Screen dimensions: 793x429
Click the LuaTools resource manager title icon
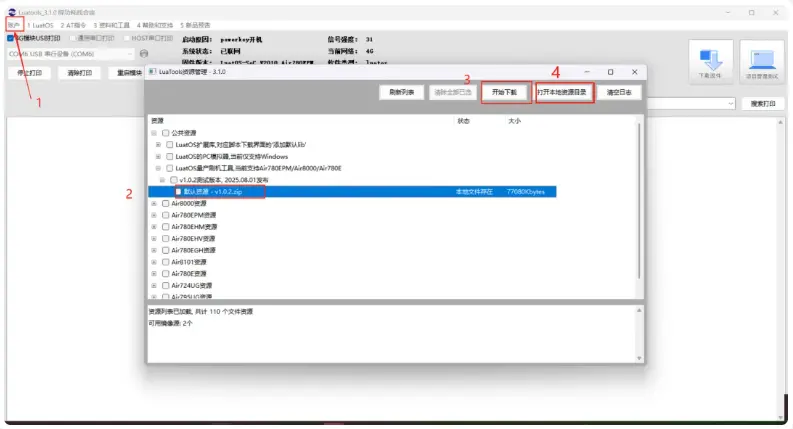152,72
